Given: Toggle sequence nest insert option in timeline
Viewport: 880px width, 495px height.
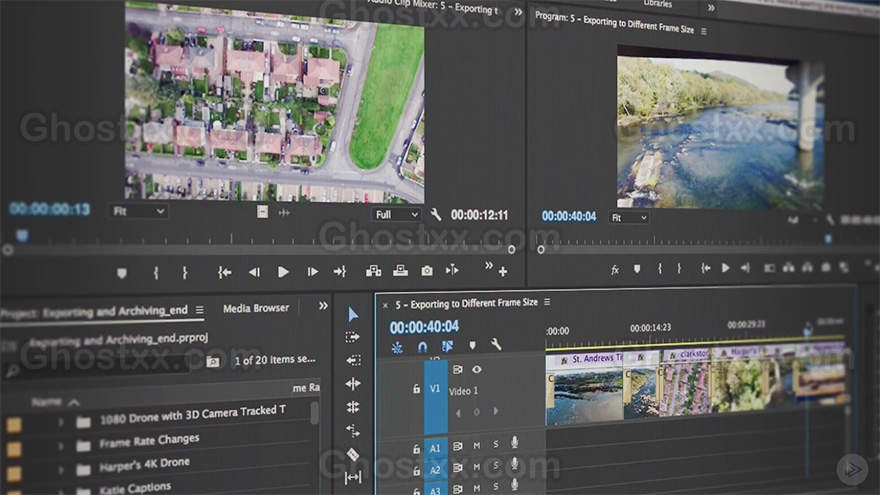Looking at the screenshot, I should click(397, 348).
